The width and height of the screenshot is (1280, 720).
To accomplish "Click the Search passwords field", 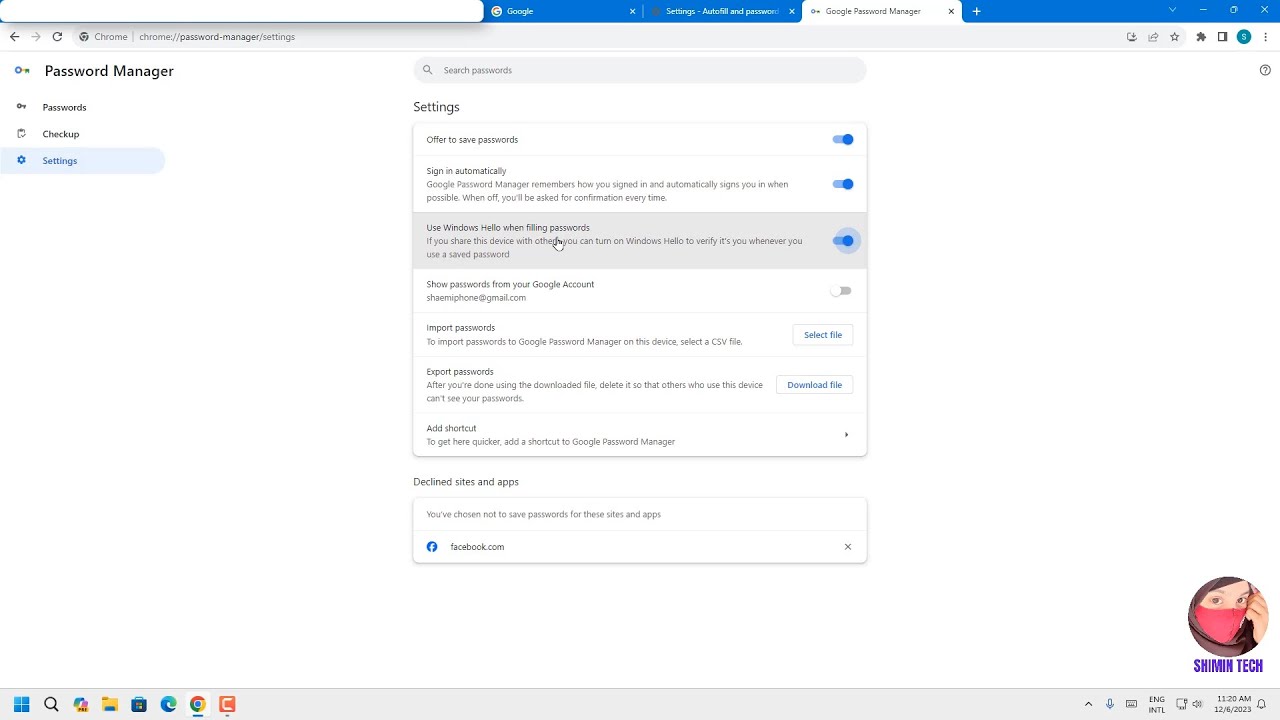I will click(x=640, y=70).
